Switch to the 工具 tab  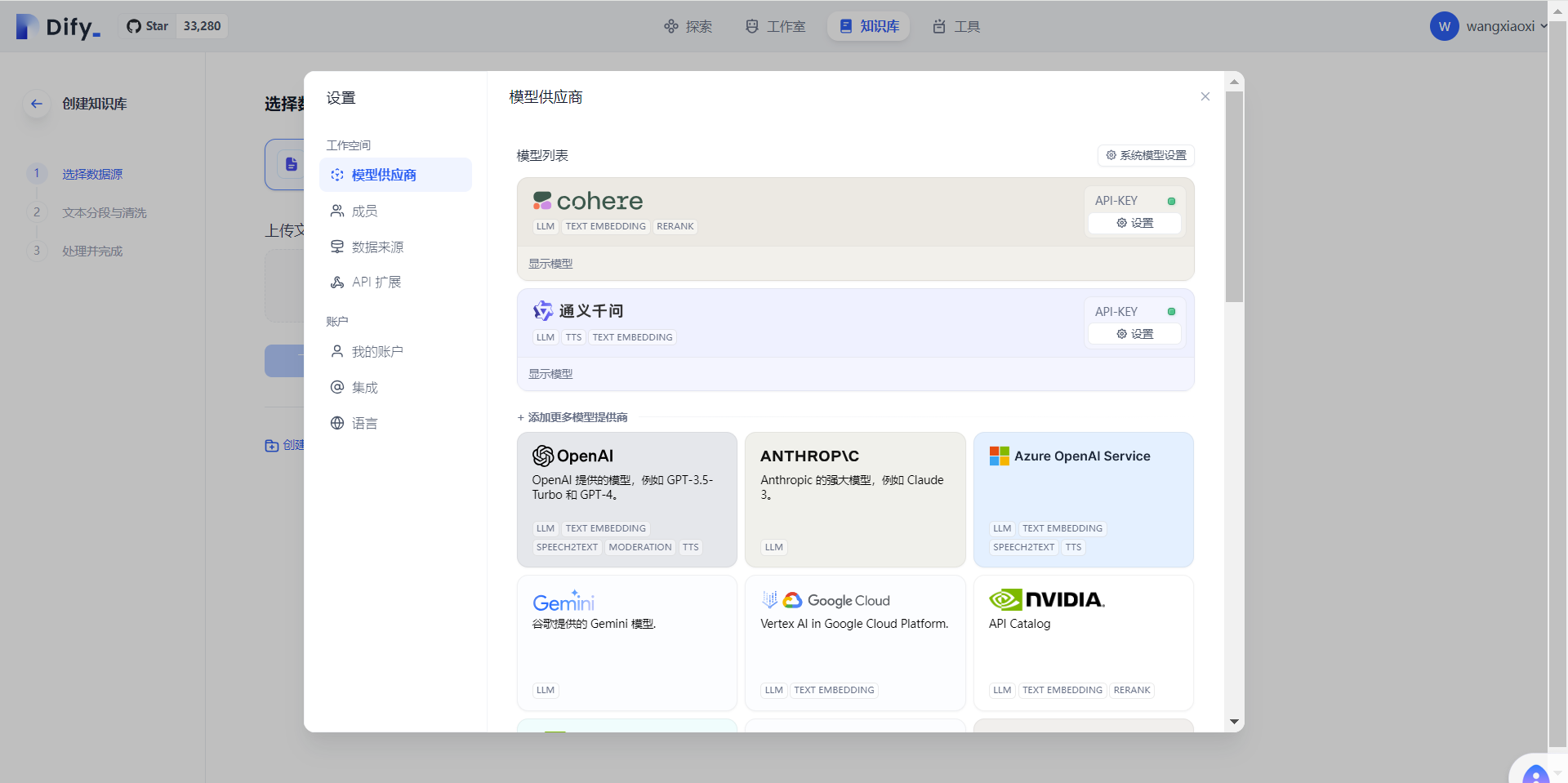pyautogui.click(x=956, y=26)
